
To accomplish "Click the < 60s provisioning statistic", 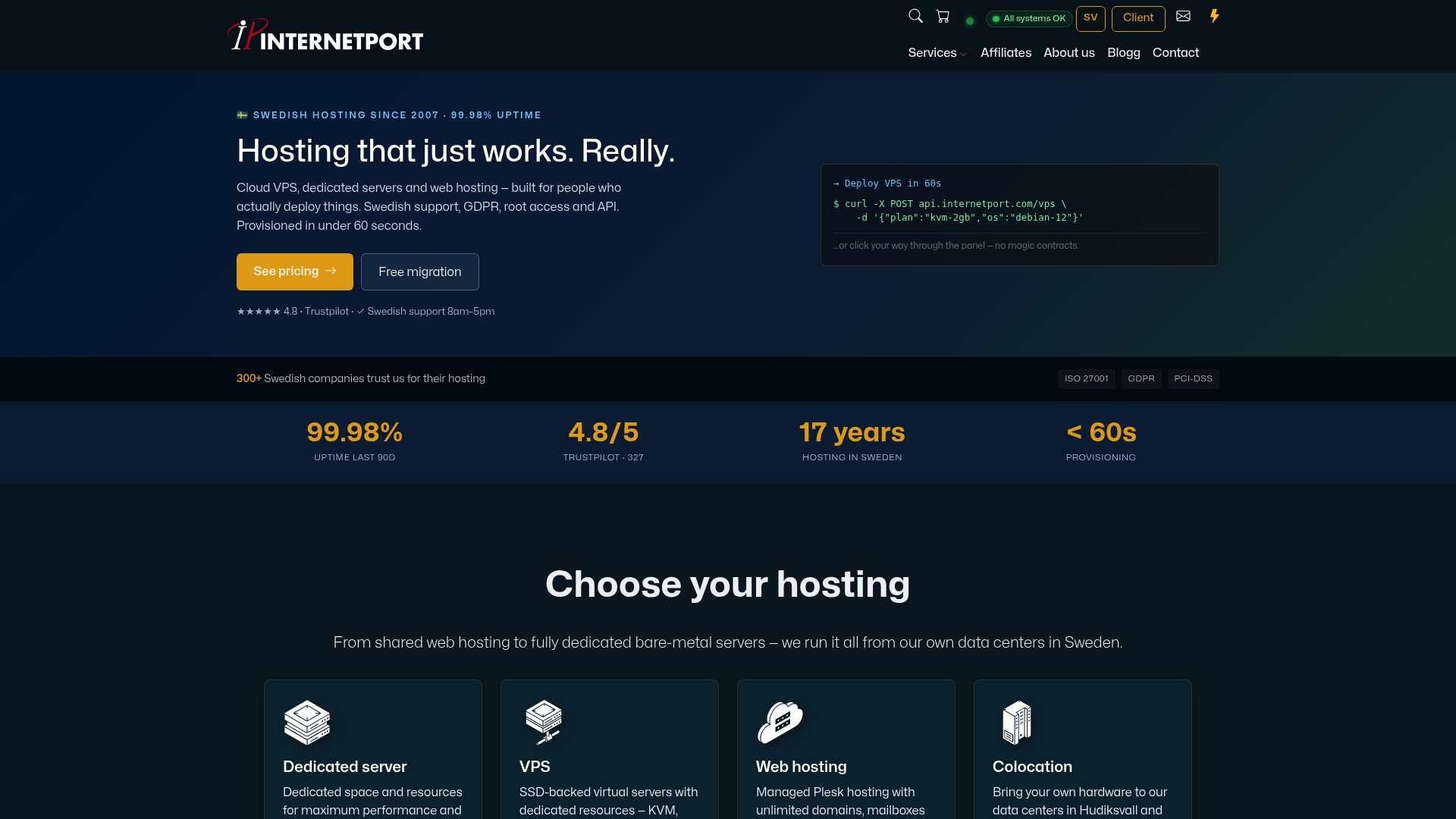I will 1100,432.
